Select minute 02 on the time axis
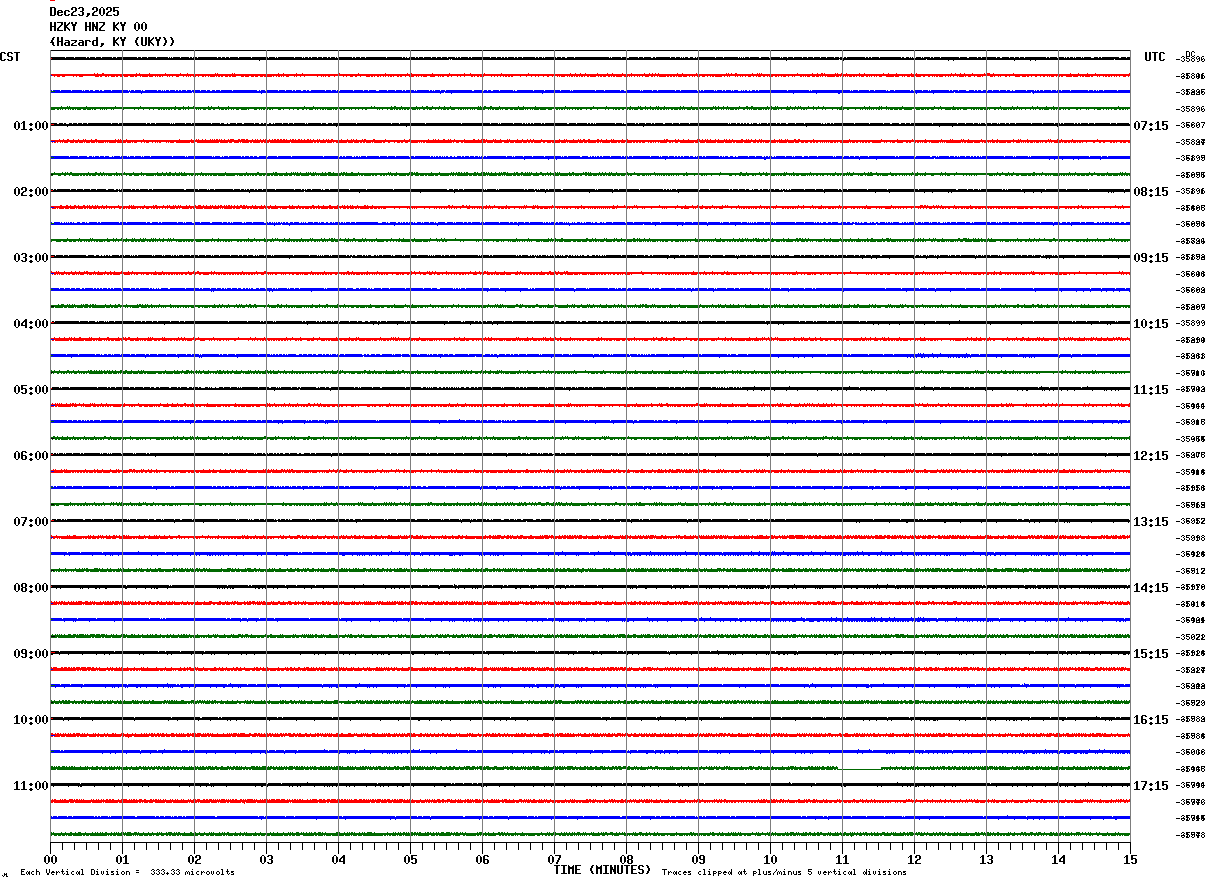1210x886 pixels. pyautogui.click(x=194, y=859)
